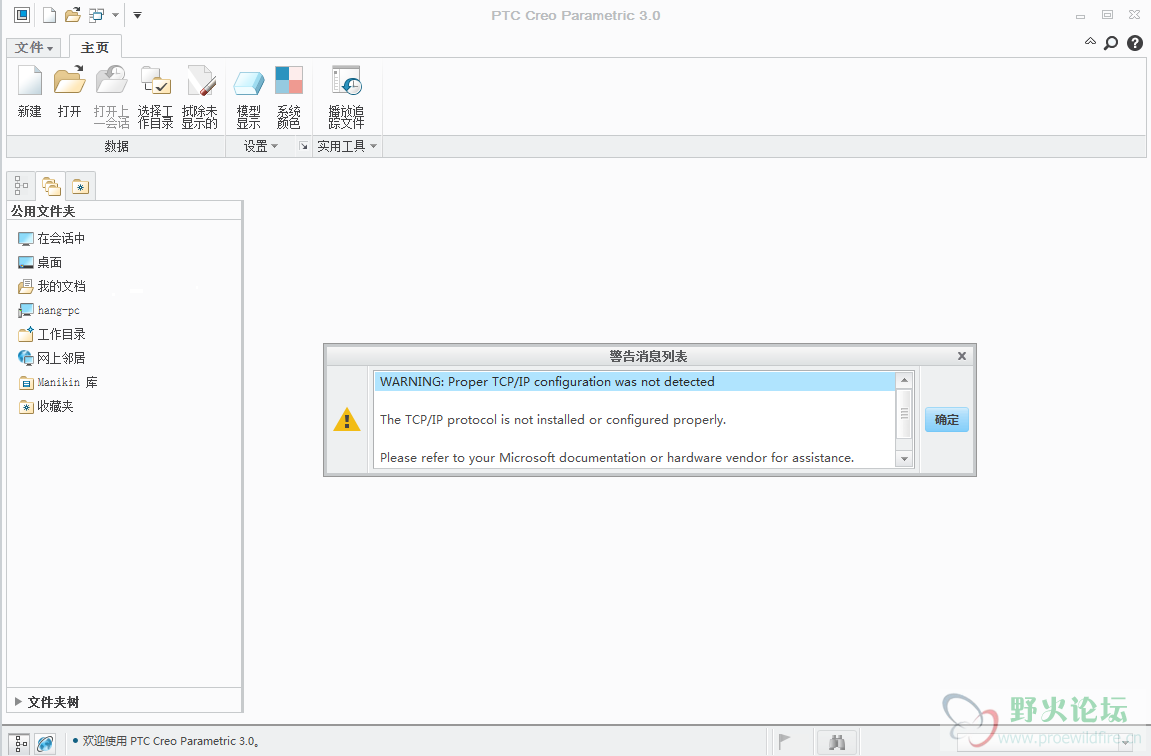The image size is (1151, 756).
Task: Open the dropdown arrow beside the windows icon
Action: tap(115, 15)
